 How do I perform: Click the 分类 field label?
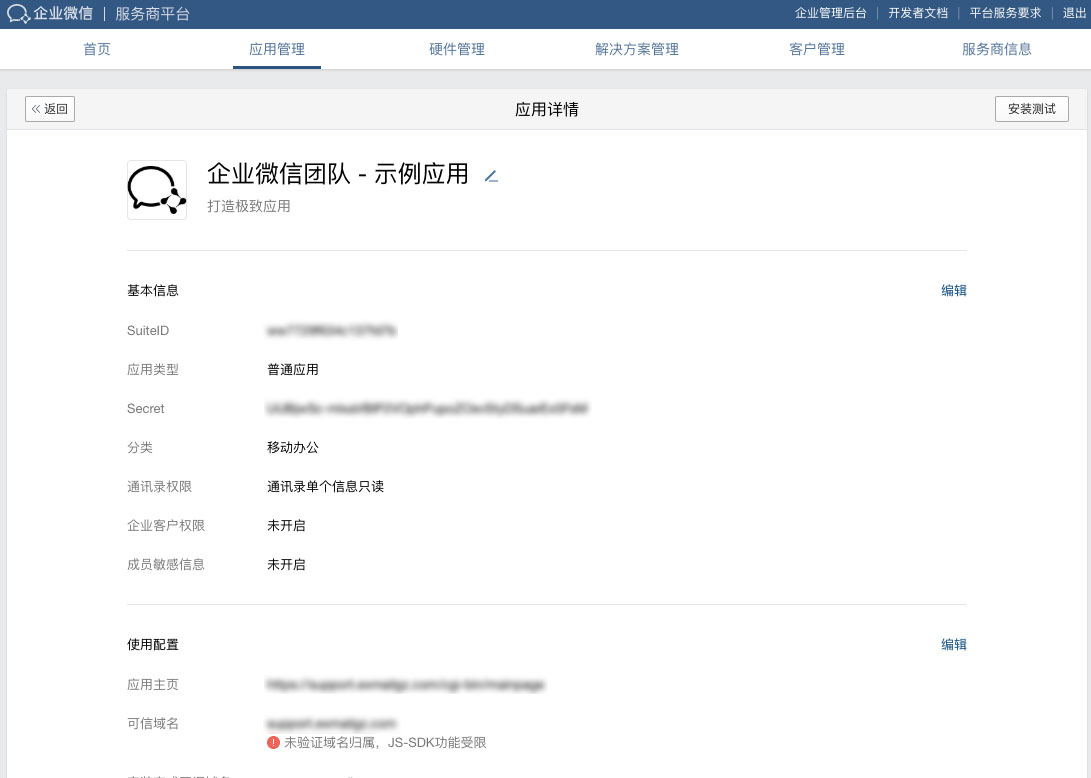pyautogui.click(x=140, y=447)
